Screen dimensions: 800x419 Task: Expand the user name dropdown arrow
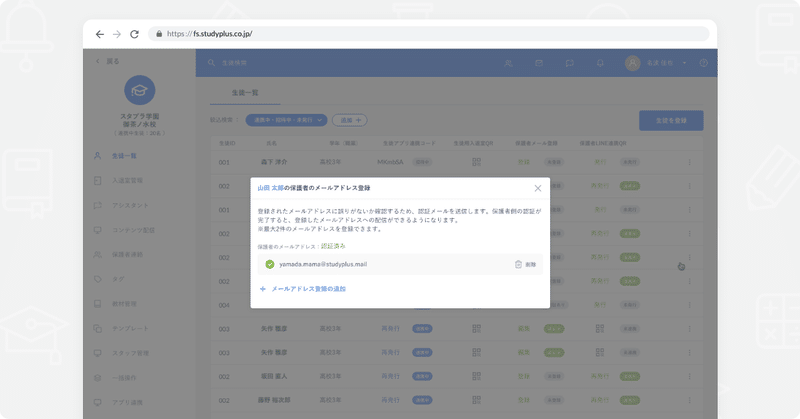pos(684,63)
